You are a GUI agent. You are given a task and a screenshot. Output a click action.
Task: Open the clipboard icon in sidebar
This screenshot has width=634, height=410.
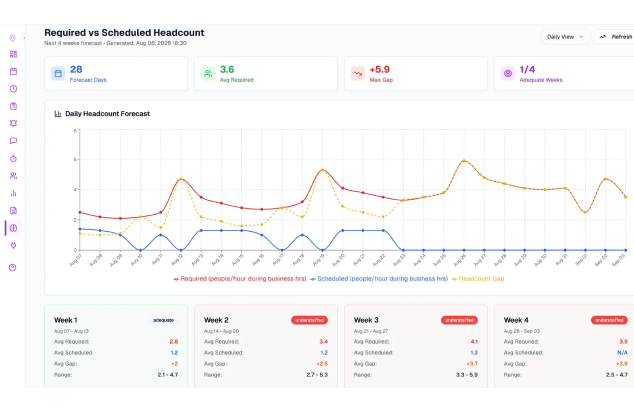pyautogui.click(x=13, y=106)
